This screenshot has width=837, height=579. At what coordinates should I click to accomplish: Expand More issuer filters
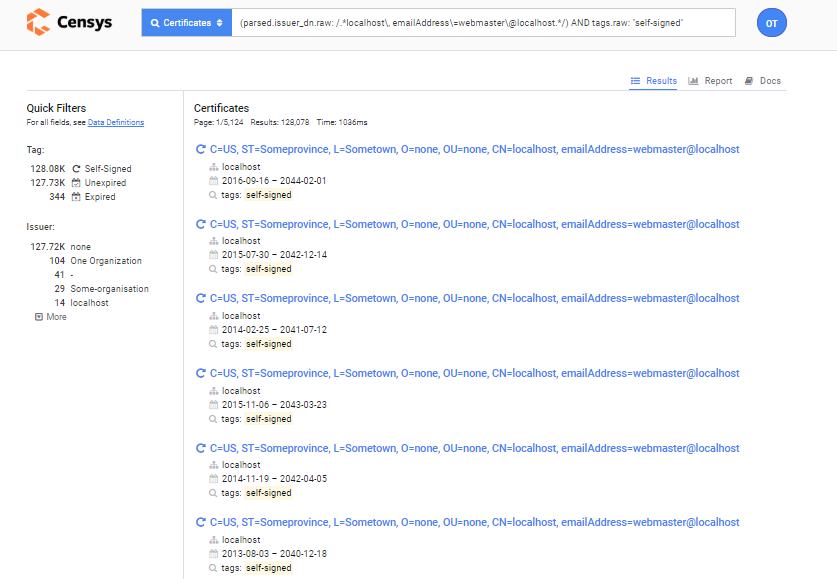[x=51, y=316]
